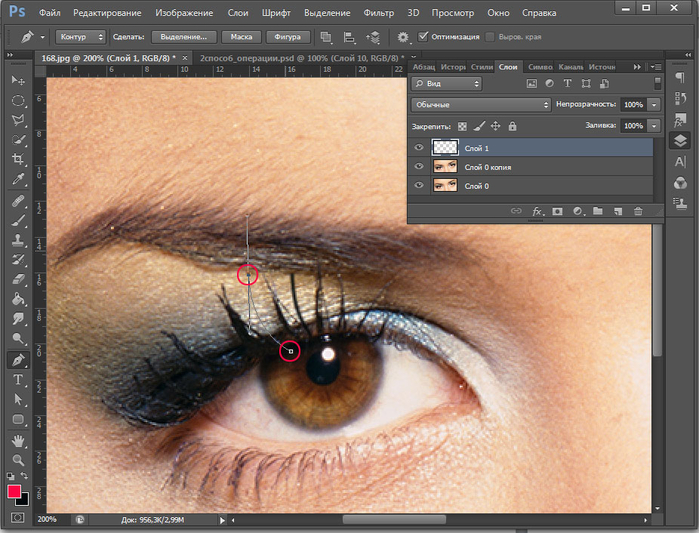This screenshot has height=533, width=699.
Task: Select the Eyedropper tool
Action: click(x=18, y=180)
